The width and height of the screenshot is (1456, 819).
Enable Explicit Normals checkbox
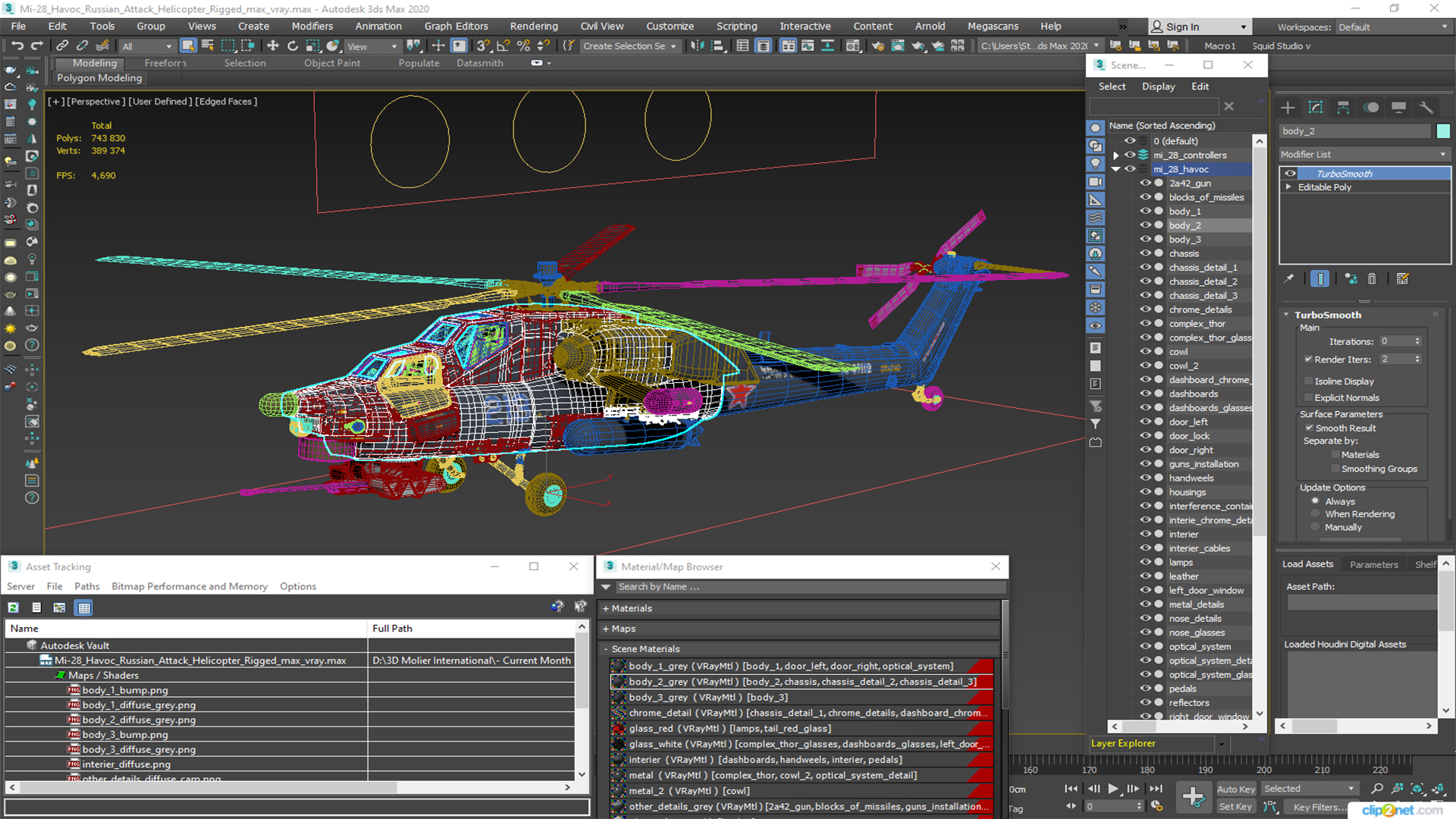click(1308, 398)
